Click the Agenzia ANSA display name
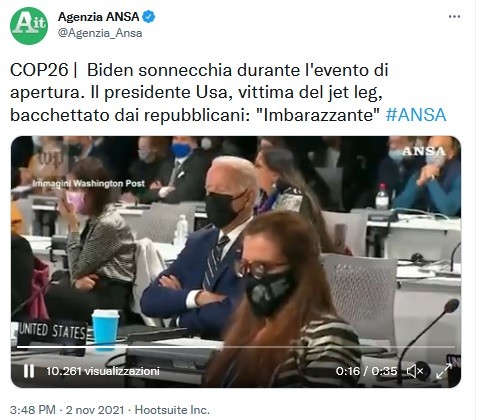This screenshot has width=485, height=420. pyautogui.click(x=99, y=17)
